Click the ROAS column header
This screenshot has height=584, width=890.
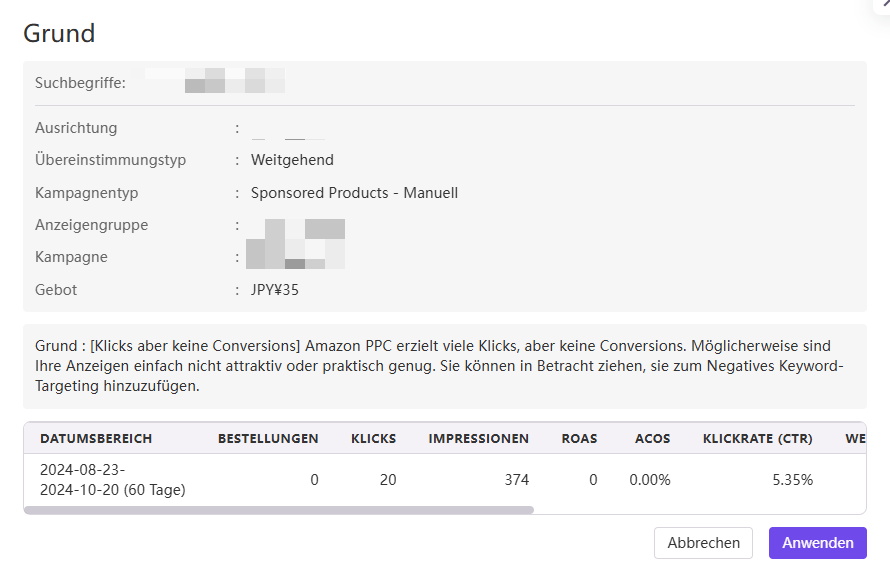(x=579, y=438)
